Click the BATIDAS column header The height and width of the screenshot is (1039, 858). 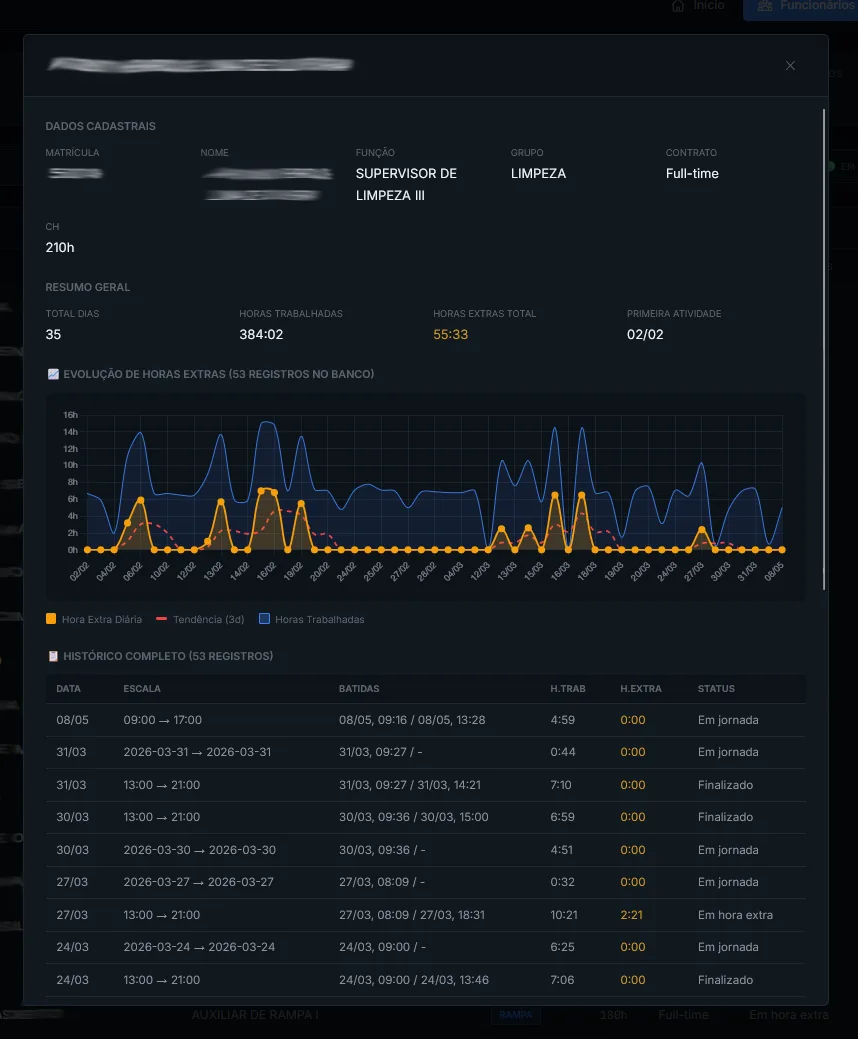pyautogui.click(x=359, y=688)
